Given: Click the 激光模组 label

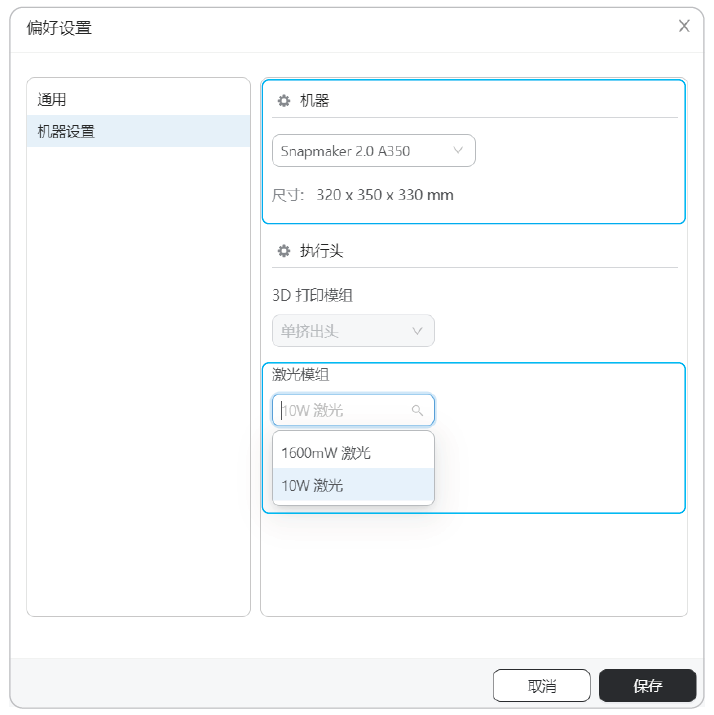Looking at the screenshot, I should click(300, 374).
